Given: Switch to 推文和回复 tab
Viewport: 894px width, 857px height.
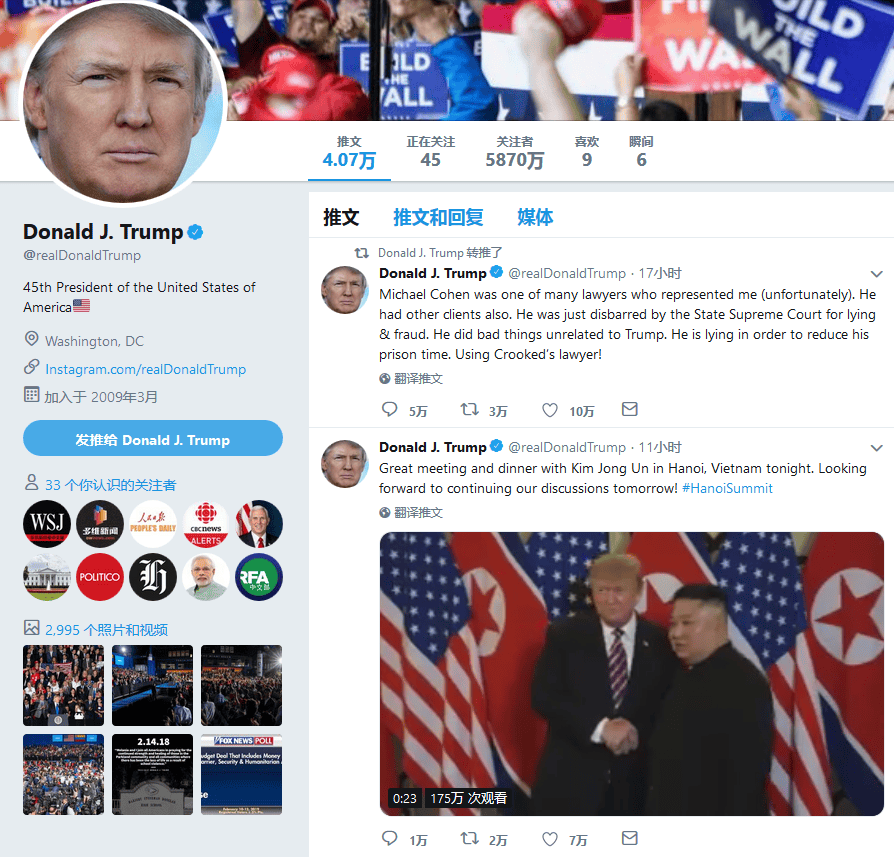Looking at the screenshot, I should (438, 217).
